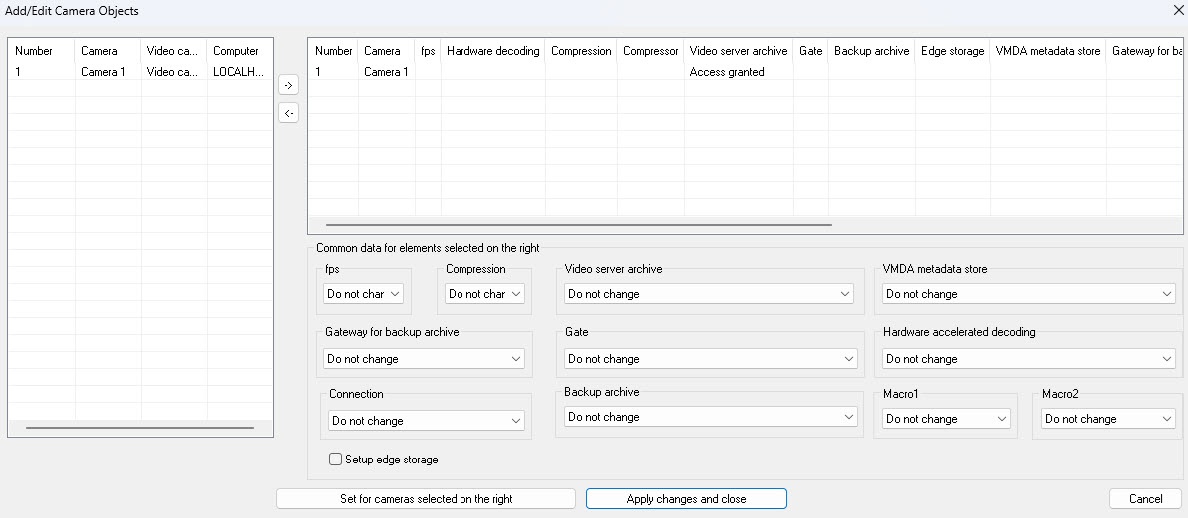Screen dimensions: 1188x518
Task: Open the Macro1 dropdown
Action: 946,419
